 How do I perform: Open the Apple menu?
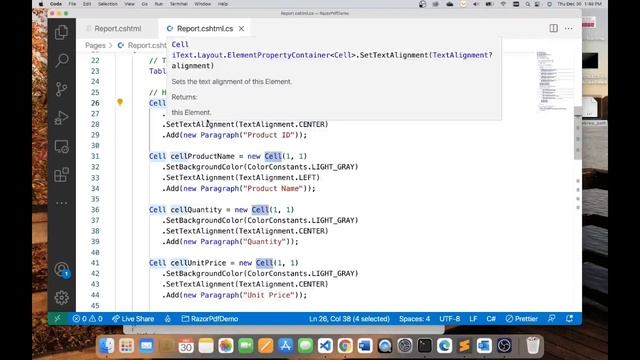click(41, 4)
